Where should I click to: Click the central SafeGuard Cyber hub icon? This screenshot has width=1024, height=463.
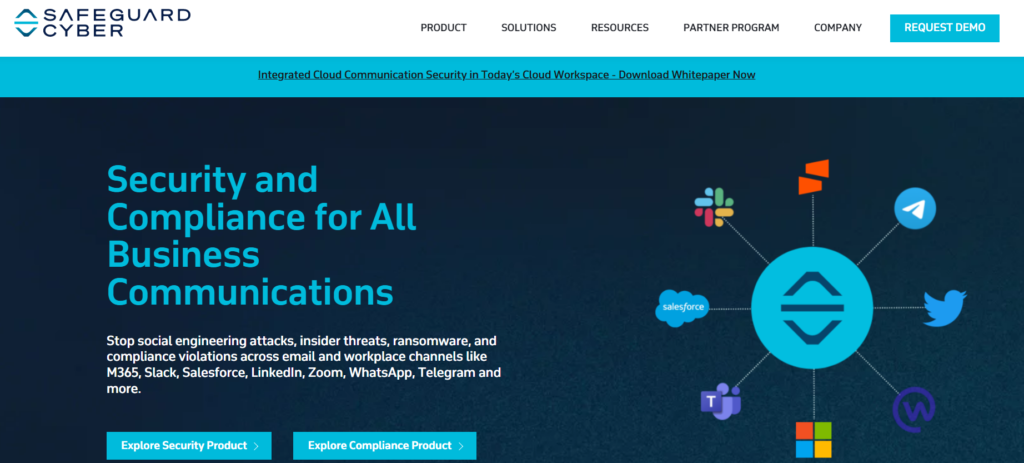click(x=813, y=308)
